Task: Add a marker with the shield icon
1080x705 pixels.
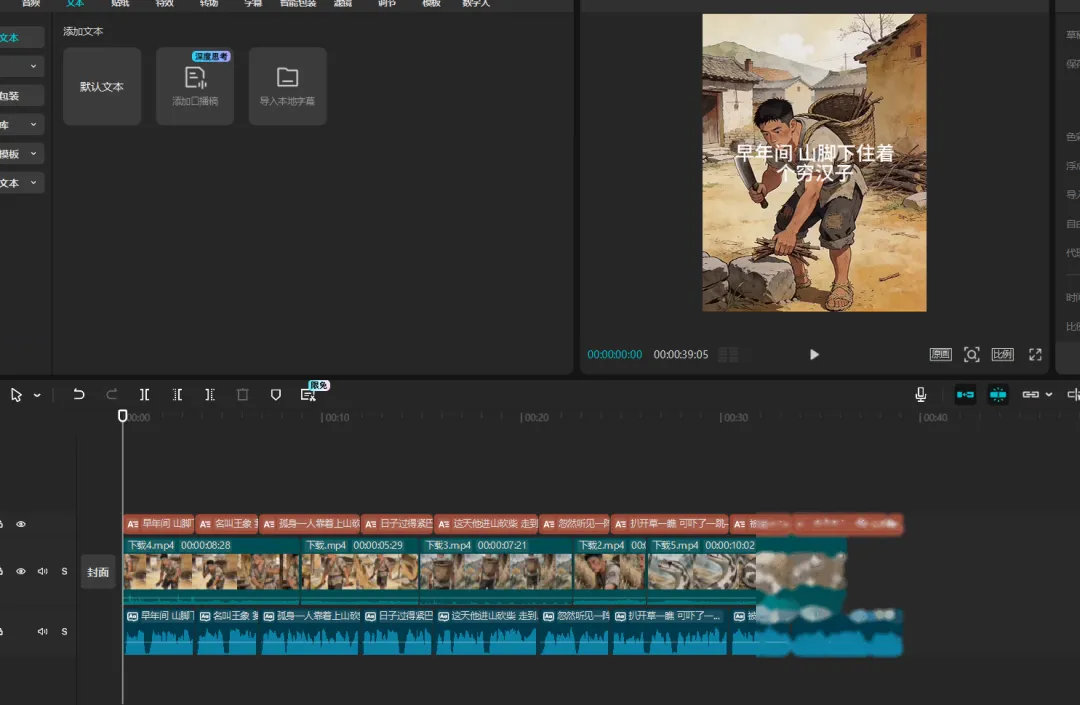Action: pos(276,395)
